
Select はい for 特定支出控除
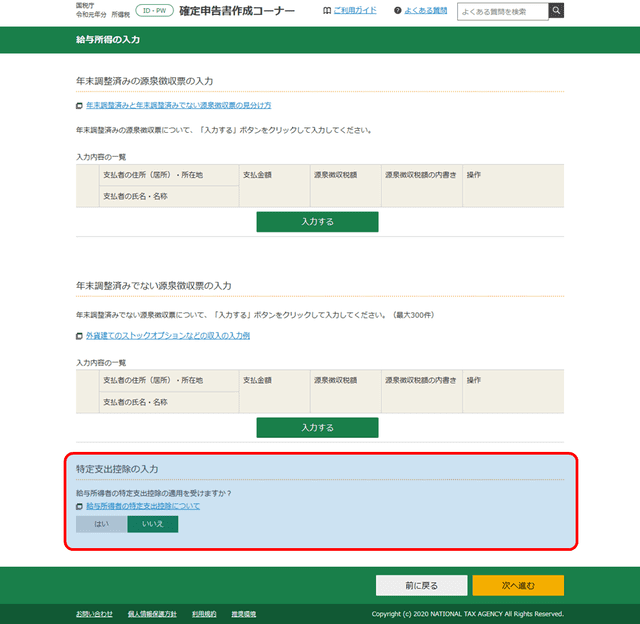(x=101, y=524)
